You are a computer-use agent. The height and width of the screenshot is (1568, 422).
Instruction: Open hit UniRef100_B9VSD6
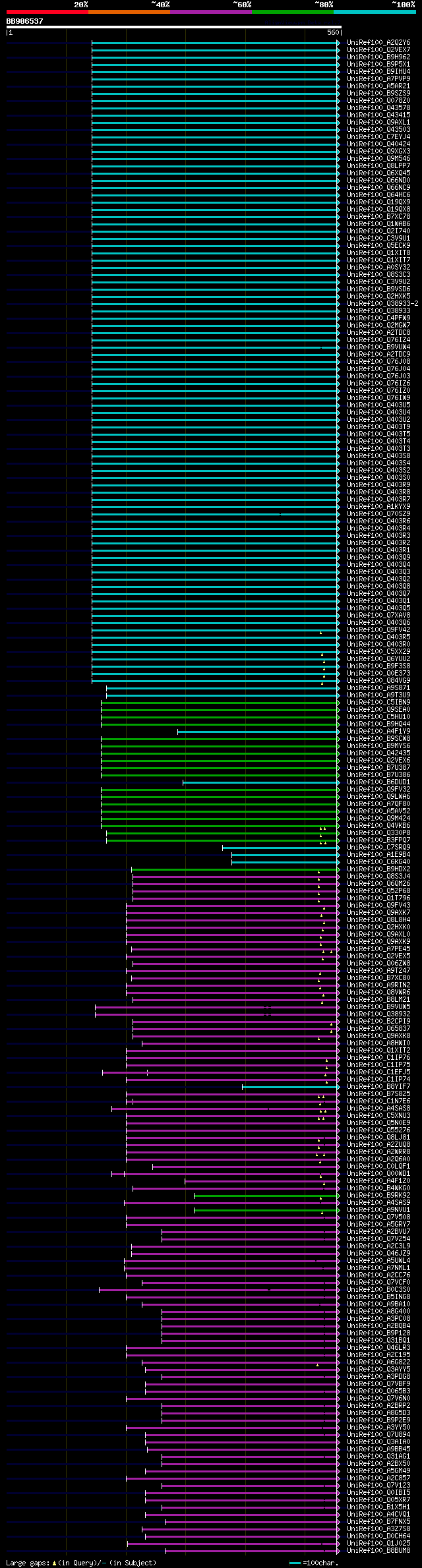click(378, 289)
